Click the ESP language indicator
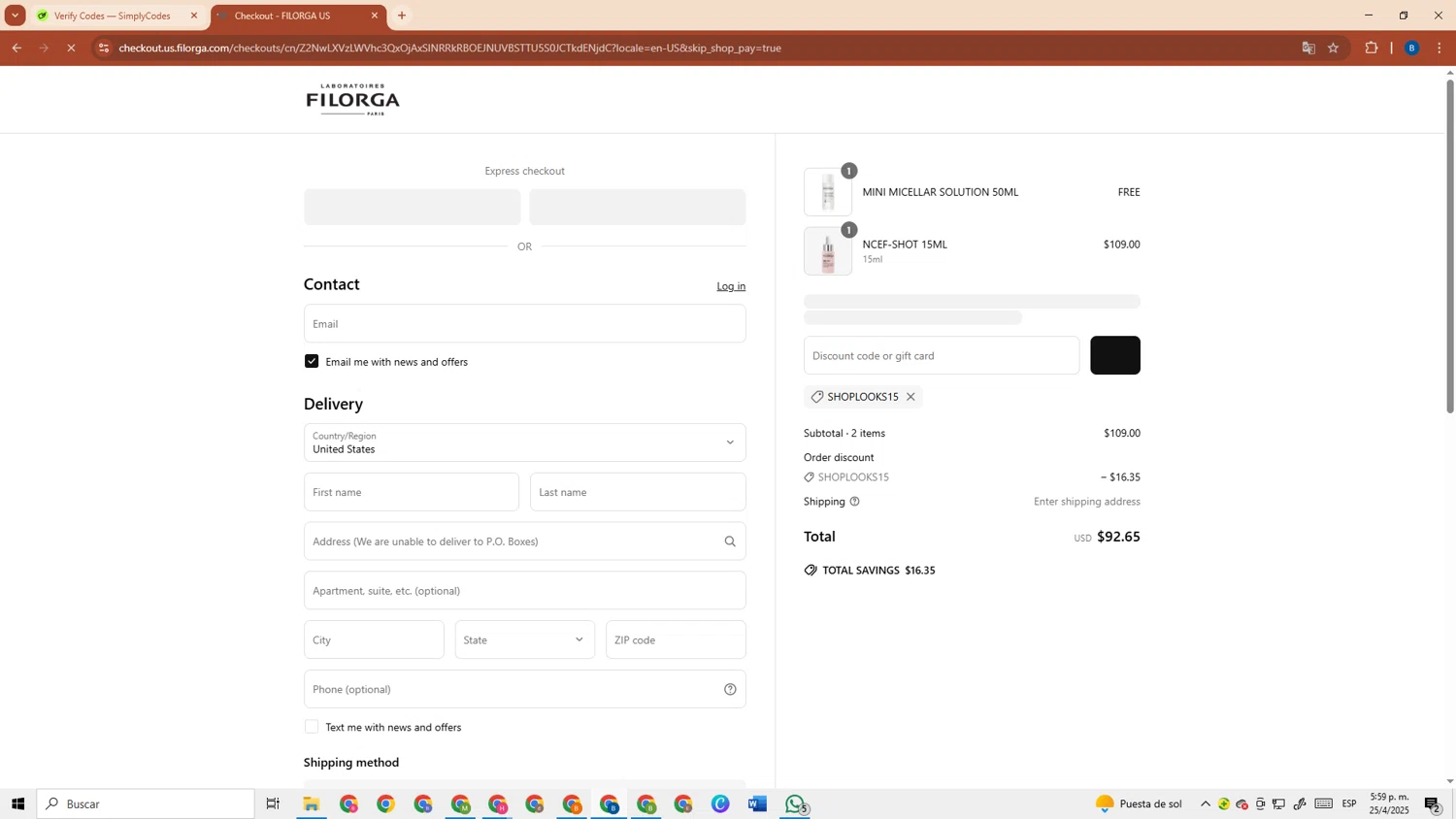The width and height of the screenshot is (1456, 819). pyautogui.click(x=1349, y=803)
